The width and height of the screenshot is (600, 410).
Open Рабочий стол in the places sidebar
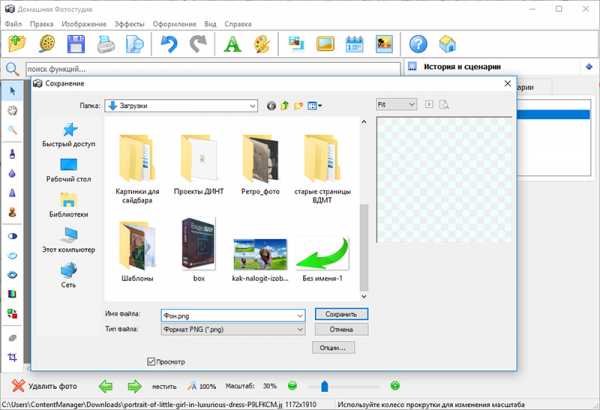coord(69,169)
